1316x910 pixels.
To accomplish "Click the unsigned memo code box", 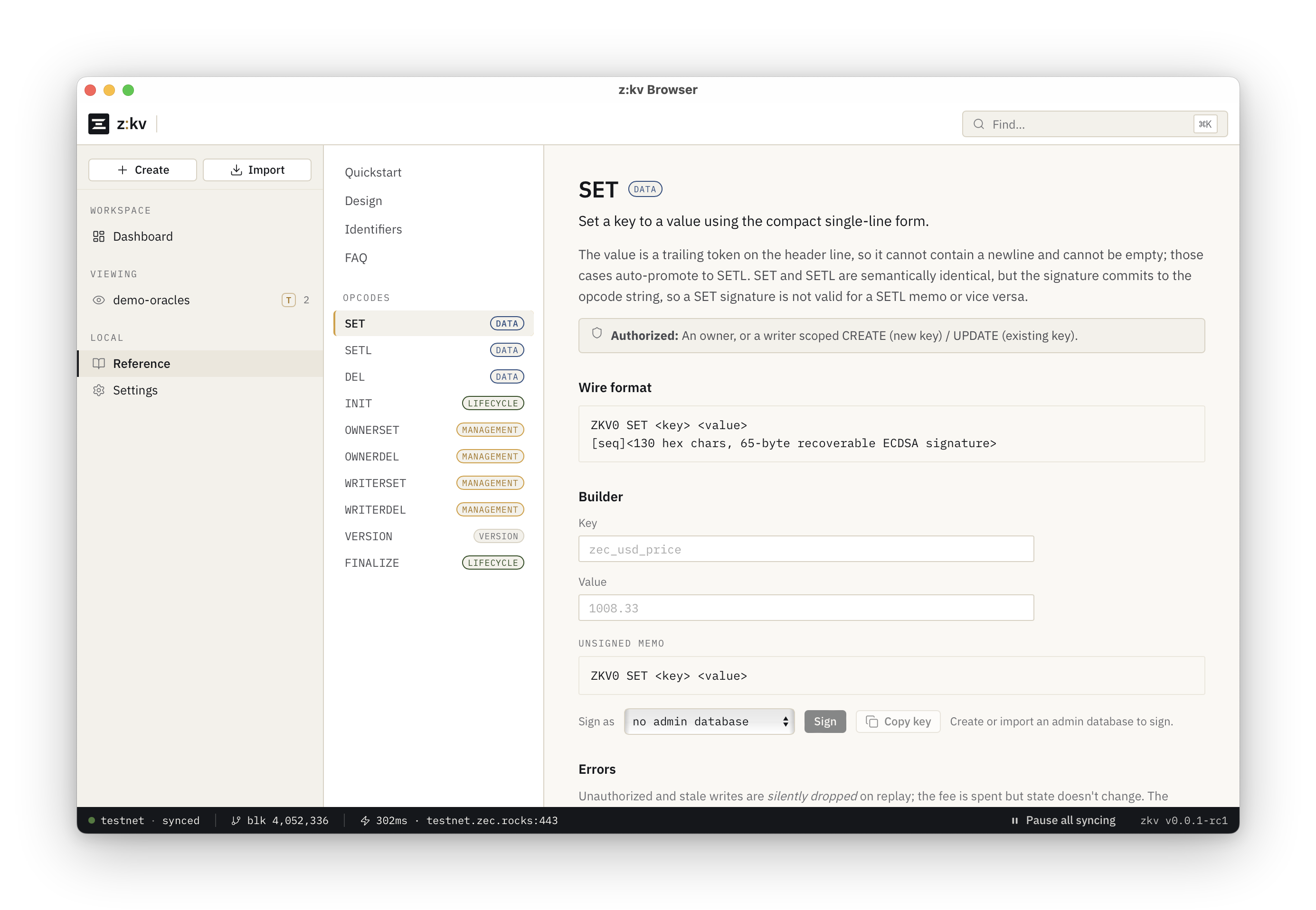I will point(891,675).
